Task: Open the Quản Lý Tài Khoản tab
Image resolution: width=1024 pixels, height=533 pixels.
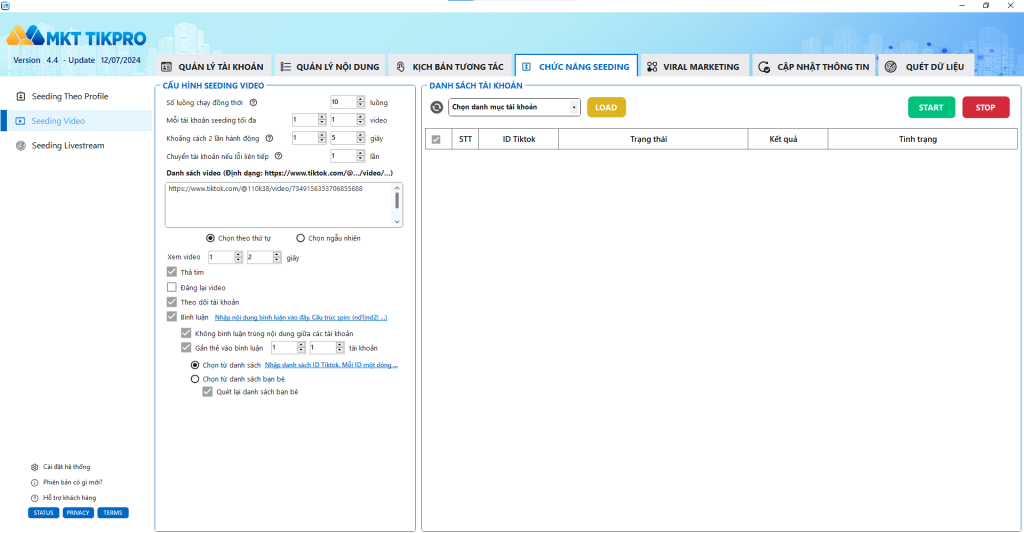Action: point(213,67)
